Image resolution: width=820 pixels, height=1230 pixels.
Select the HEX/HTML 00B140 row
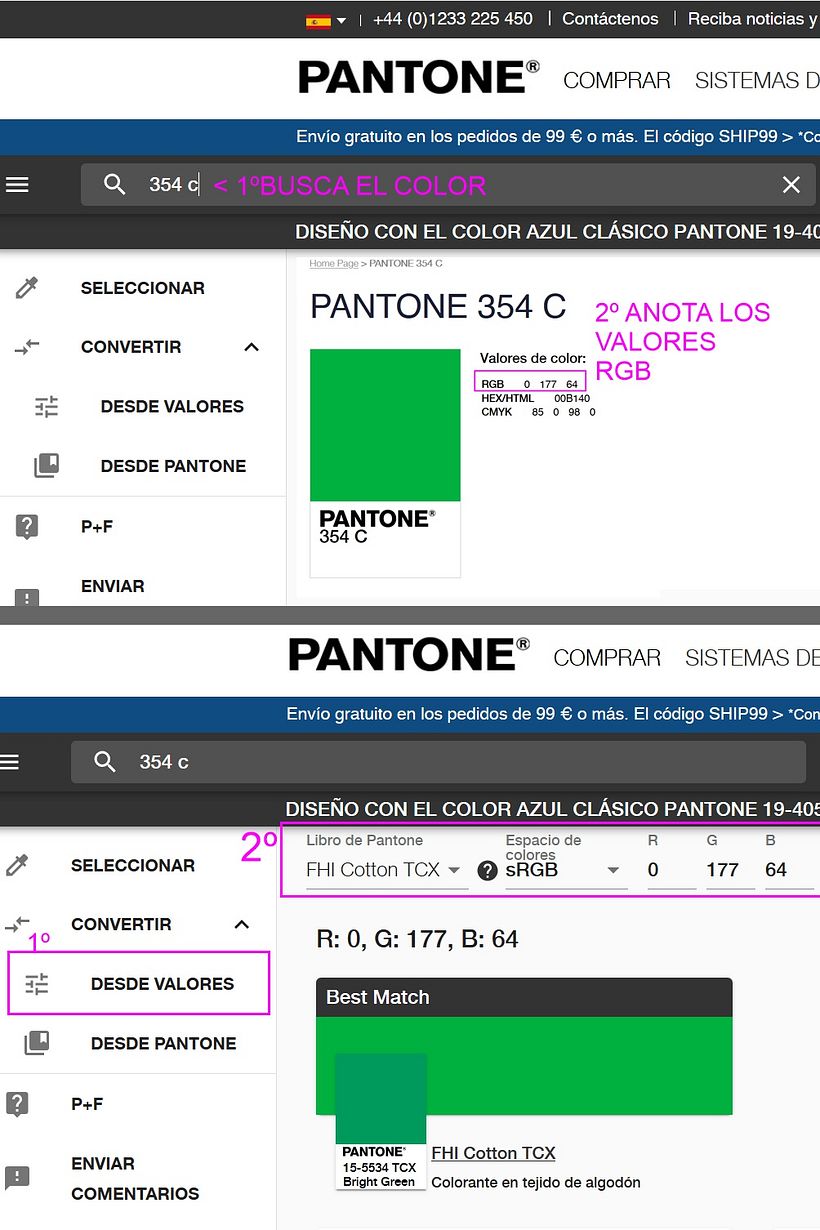[536, 398]
